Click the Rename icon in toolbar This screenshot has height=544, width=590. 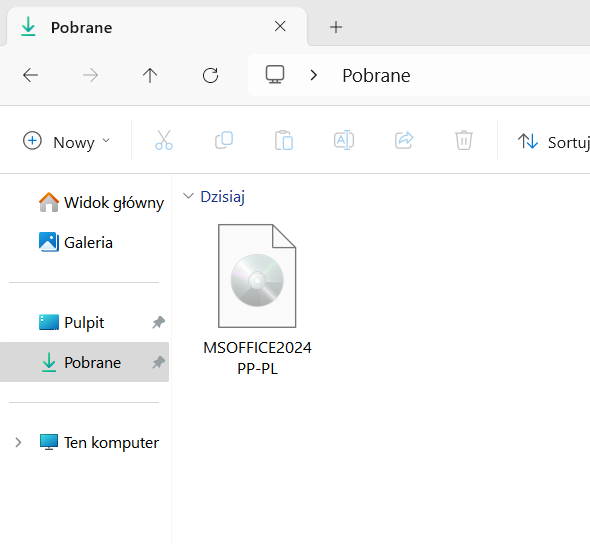tap(344, 140)
